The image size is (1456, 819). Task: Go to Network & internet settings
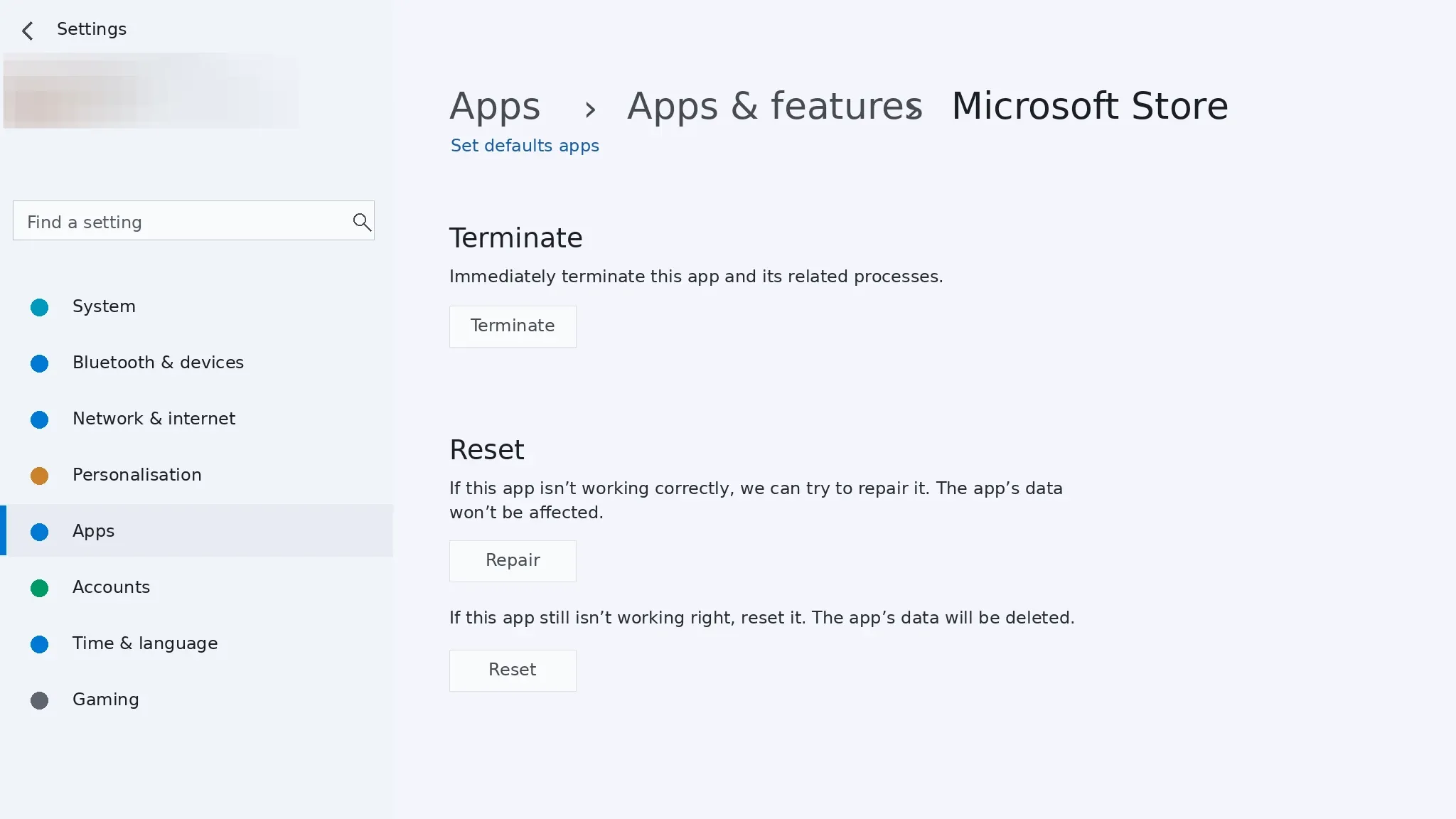[x=197, y=419]
